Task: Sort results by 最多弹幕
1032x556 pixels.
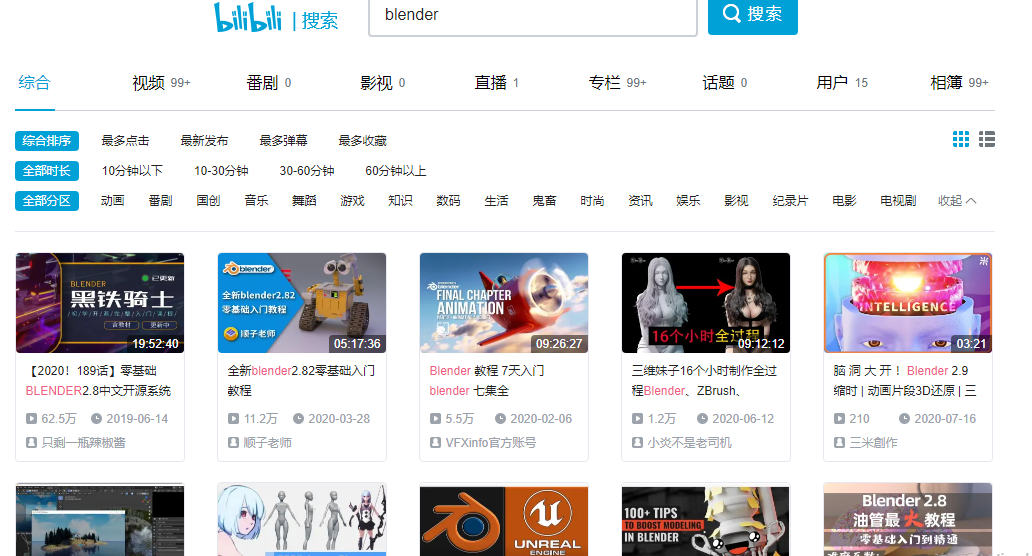Action: click(283, 141)
